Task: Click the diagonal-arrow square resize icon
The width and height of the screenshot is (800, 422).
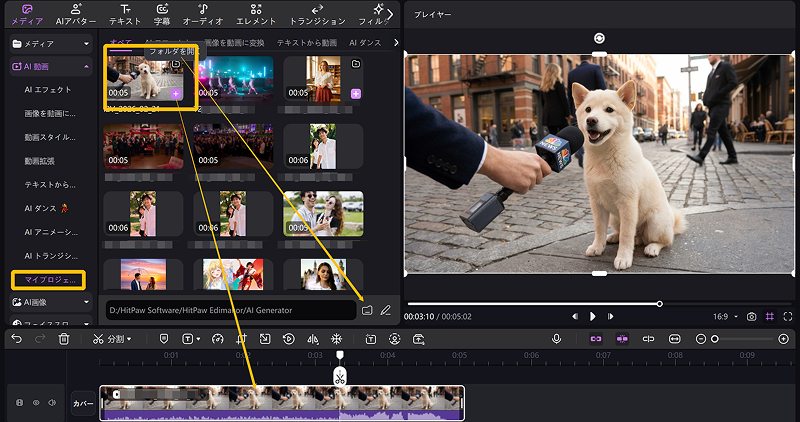Action: [265, 339]
